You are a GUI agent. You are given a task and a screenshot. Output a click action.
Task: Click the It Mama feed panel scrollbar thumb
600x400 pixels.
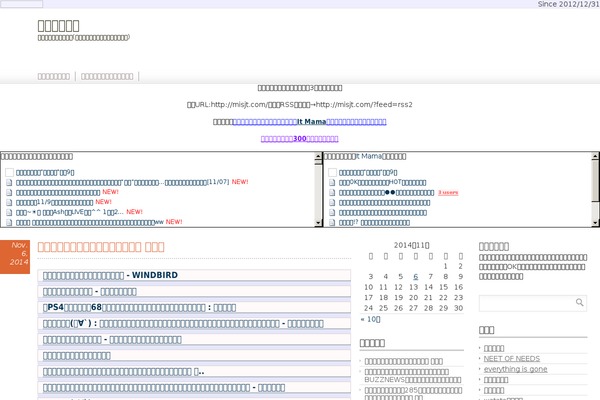tap(595, 180)
